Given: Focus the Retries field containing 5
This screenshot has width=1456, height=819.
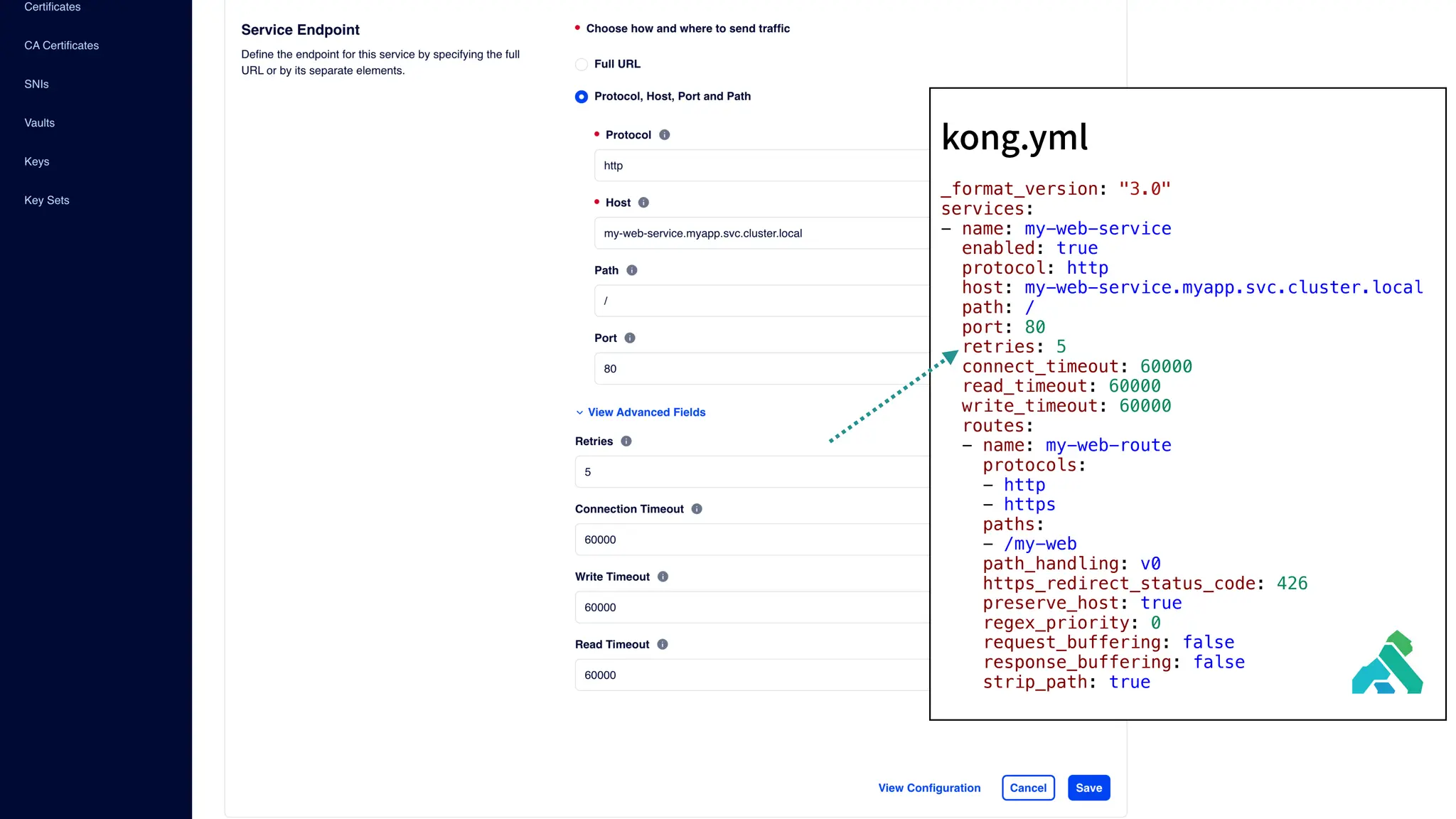Looking at the screenshot, I should (x=752, y=472).
